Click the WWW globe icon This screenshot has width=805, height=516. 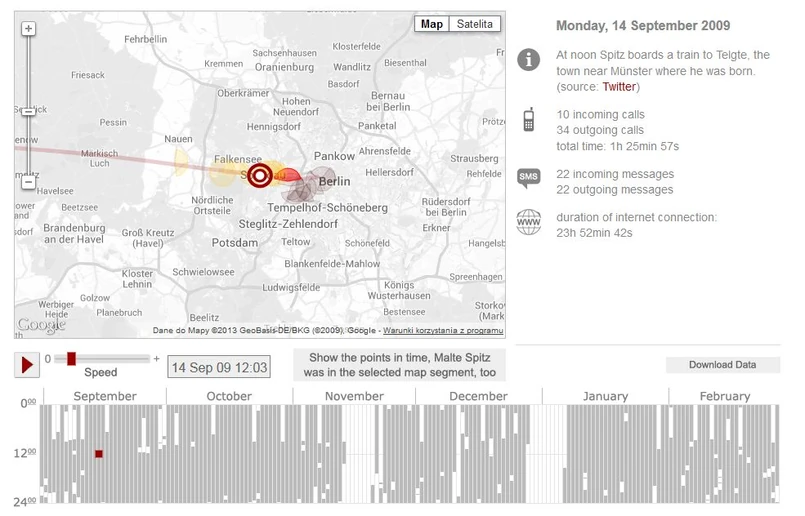click(x=528, y=222)
